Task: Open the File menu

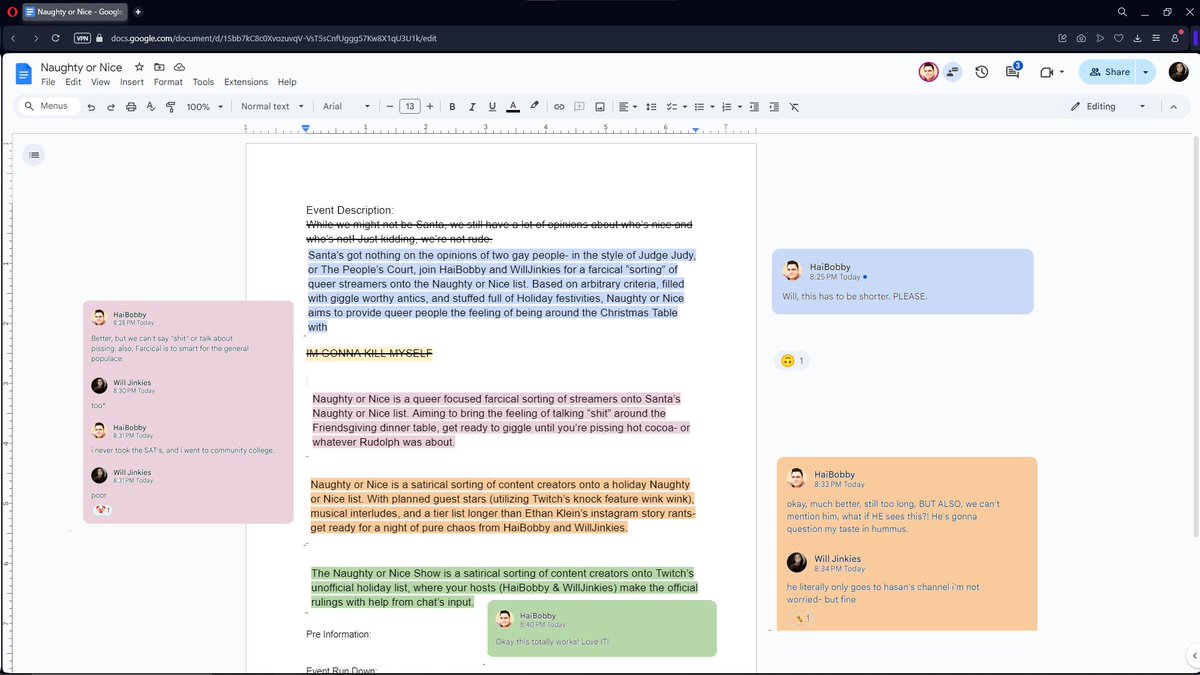Action: 48,82
